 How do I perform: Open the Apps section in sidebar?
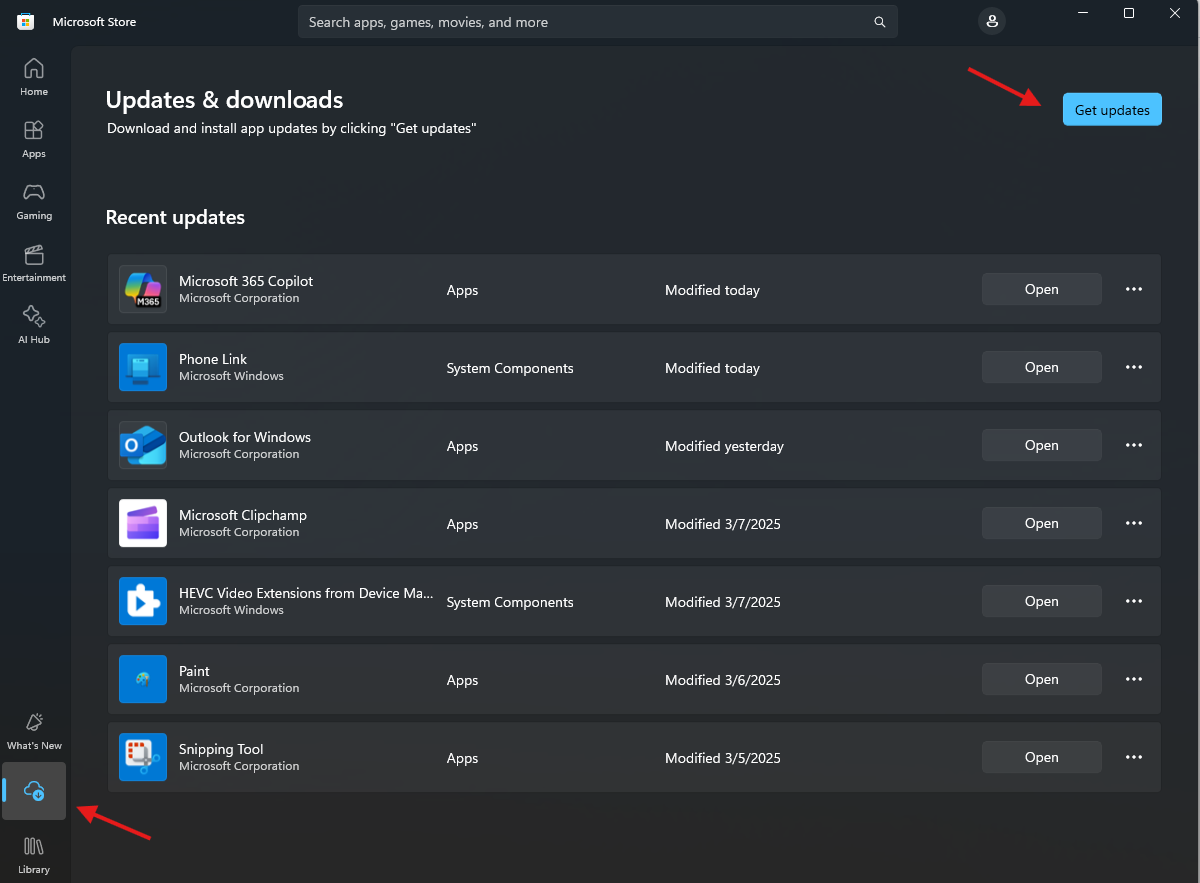click(x=34, y=139)
